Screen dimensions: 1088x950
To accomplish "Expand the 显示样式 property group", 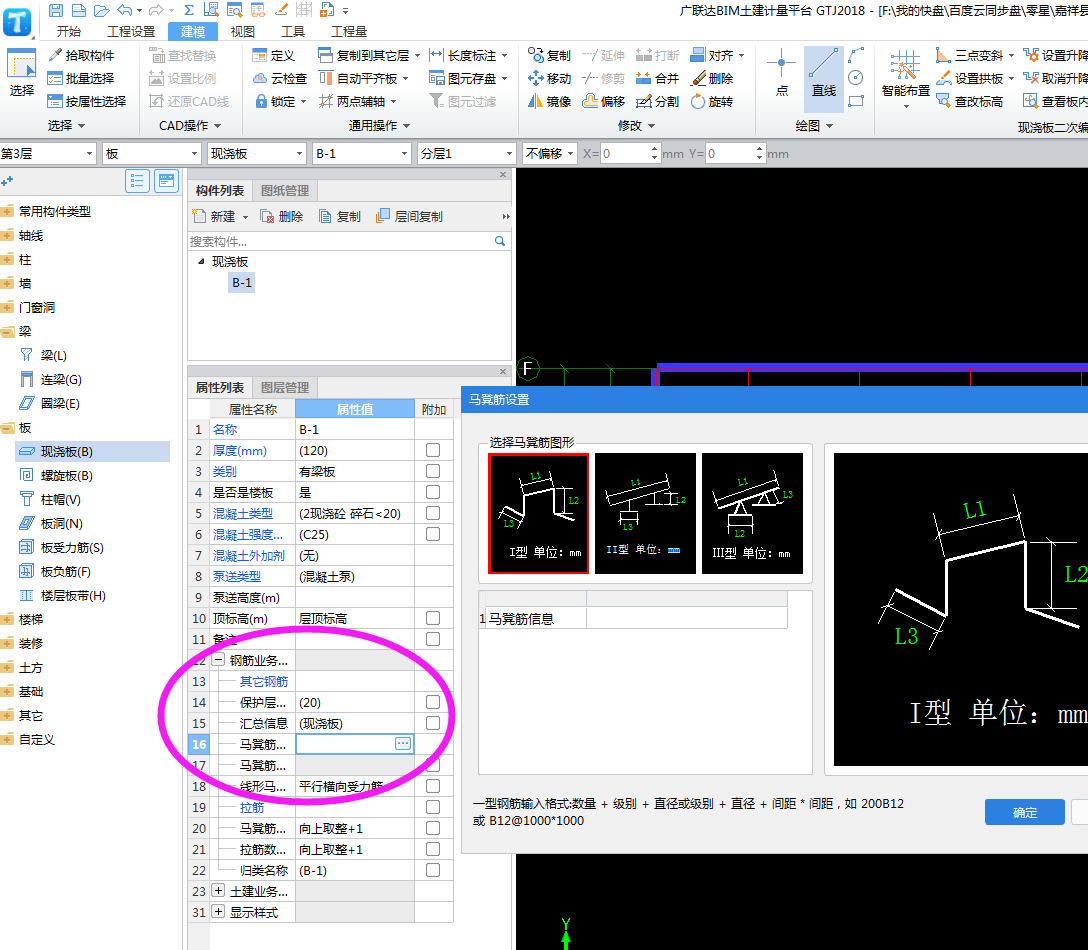I will [218, 911].
